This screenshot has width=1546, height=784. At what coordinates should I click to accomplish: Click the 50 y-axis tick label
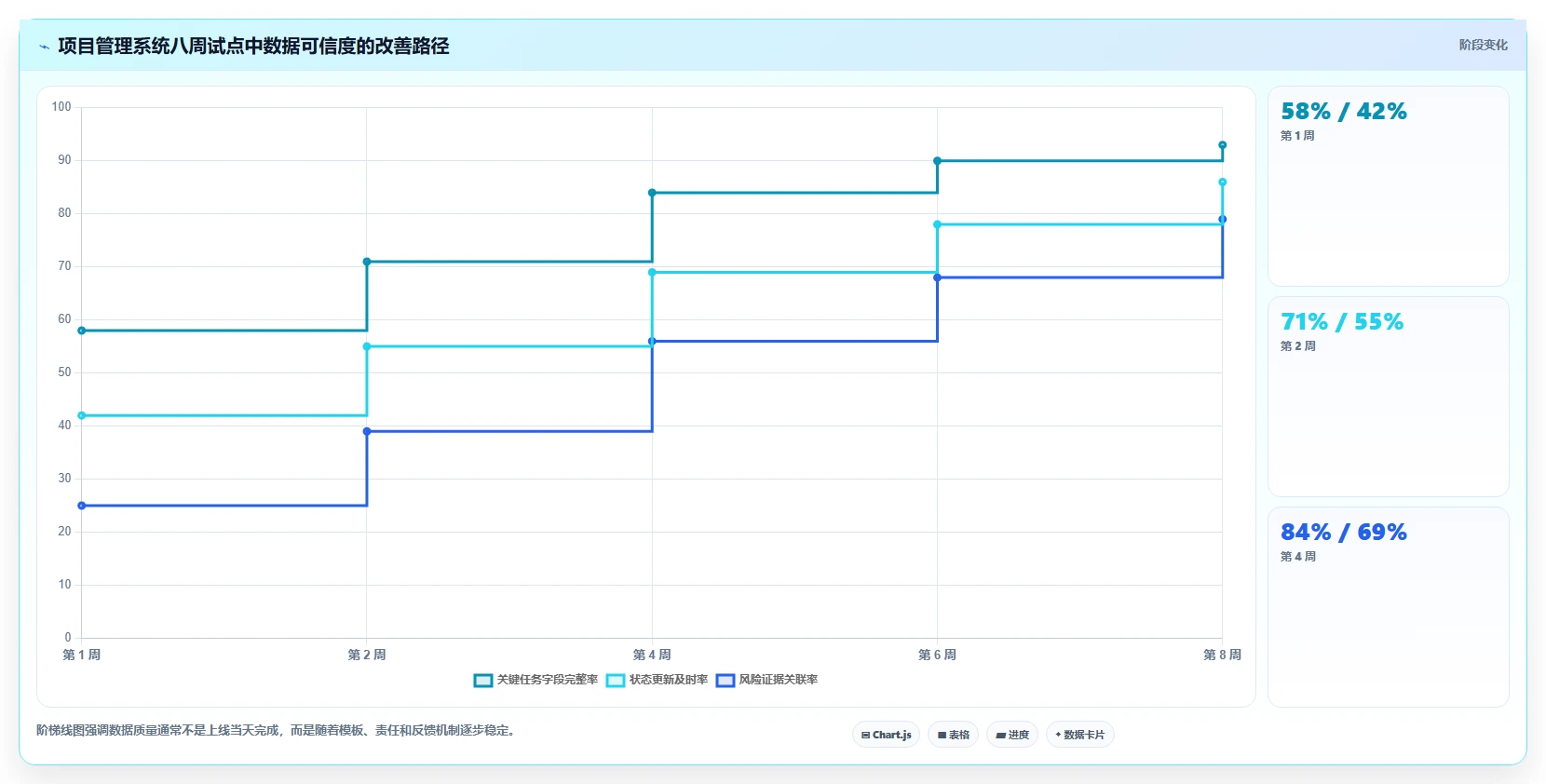pos(64,372)
